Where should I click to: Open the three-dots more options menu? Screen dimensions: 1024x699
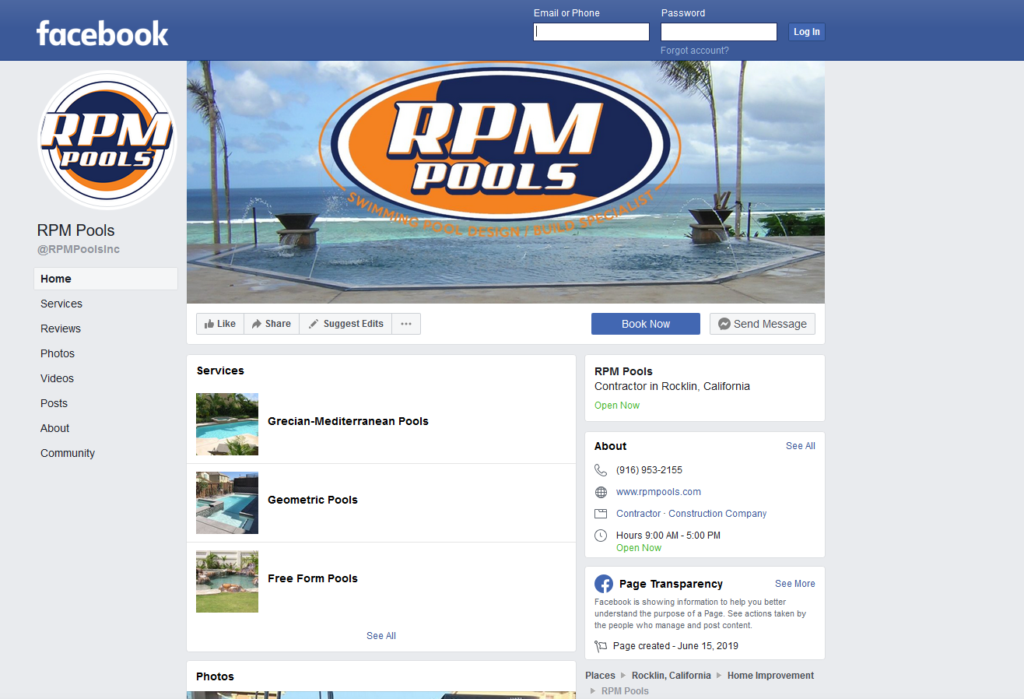tap(406, 324)
